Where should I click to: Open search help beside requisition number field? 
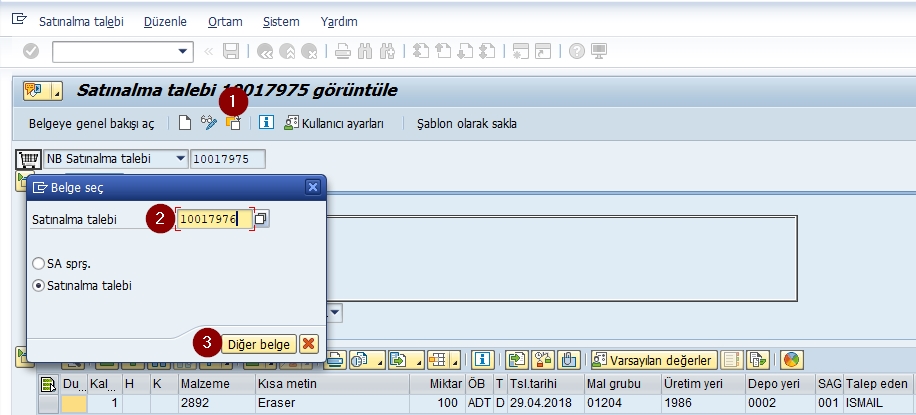(261, 219)
